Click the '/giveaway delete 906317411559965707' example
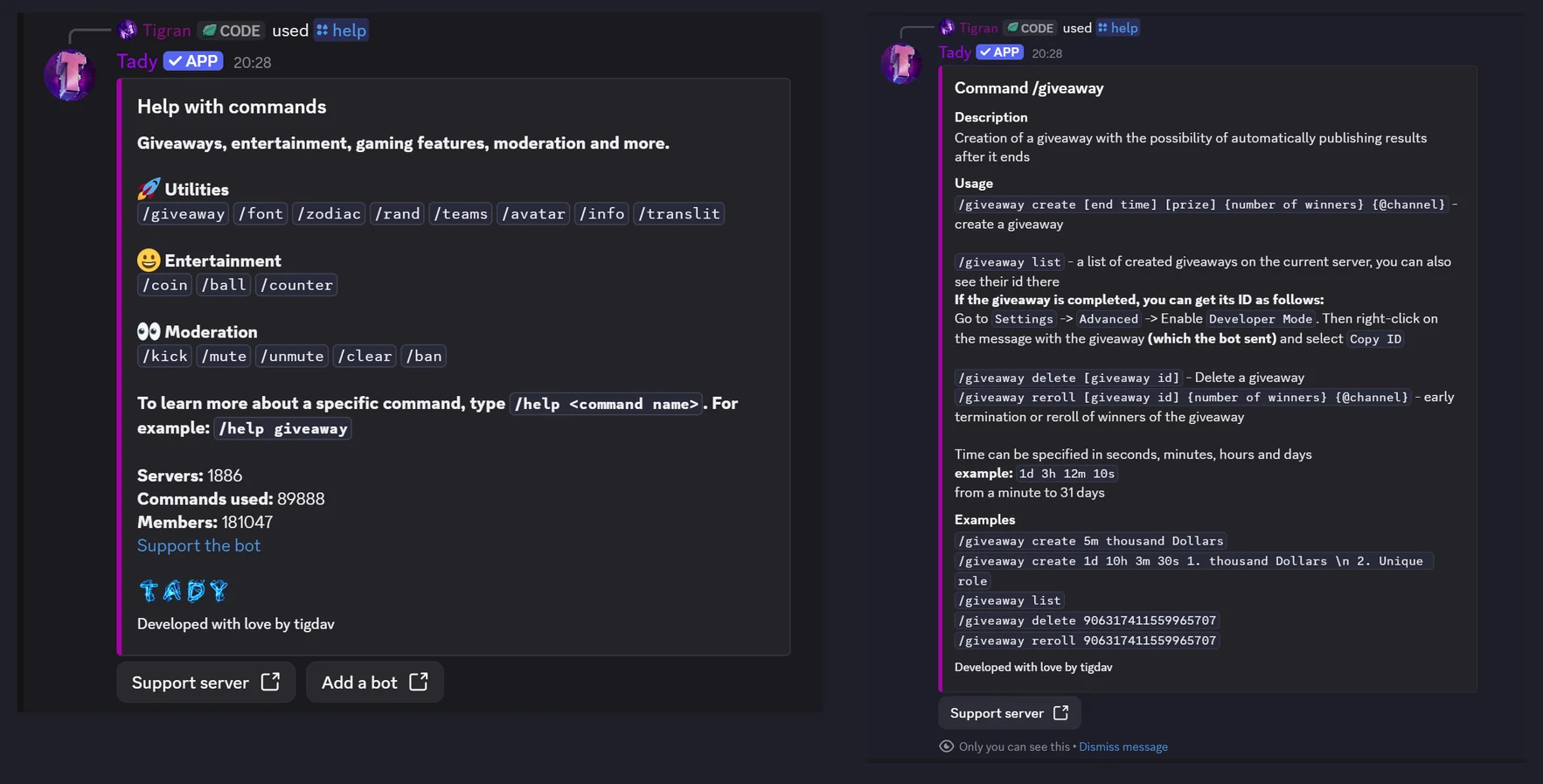The image size is (1543, 784). coord(1088,621)
